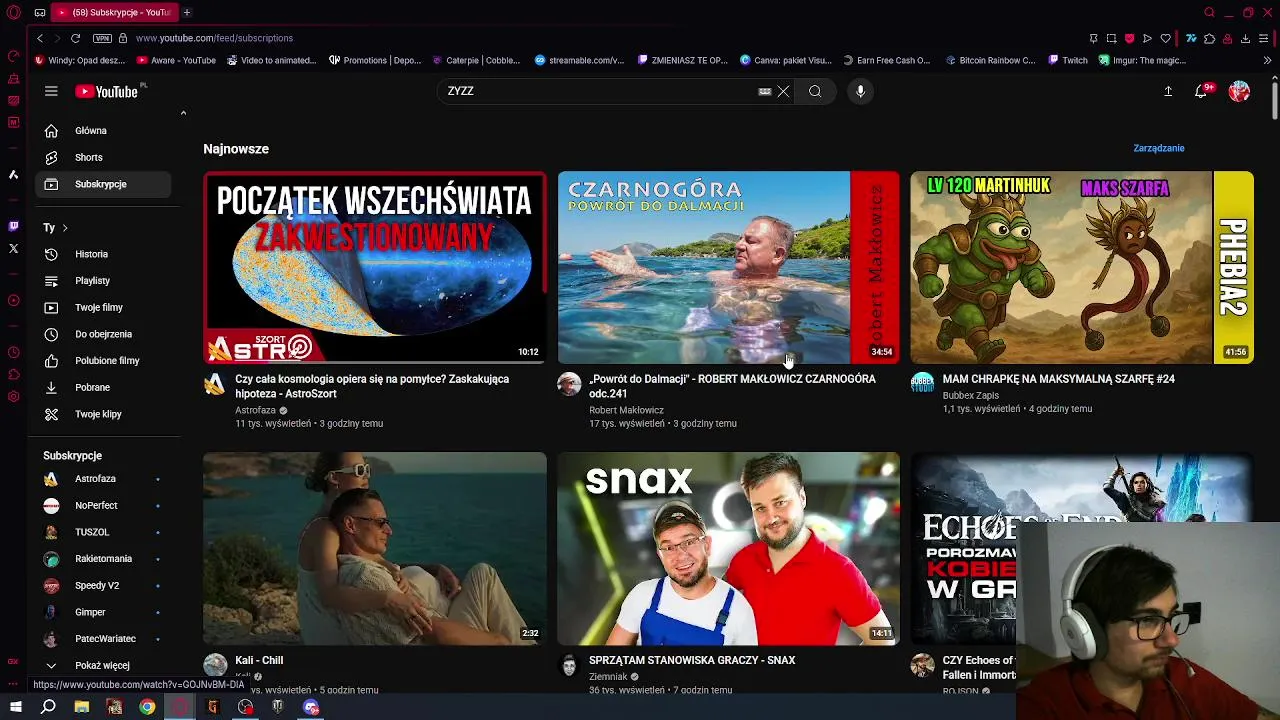Play the Czarnogóra Powrót do Dalmacji thumbnail

coord(729,267)
